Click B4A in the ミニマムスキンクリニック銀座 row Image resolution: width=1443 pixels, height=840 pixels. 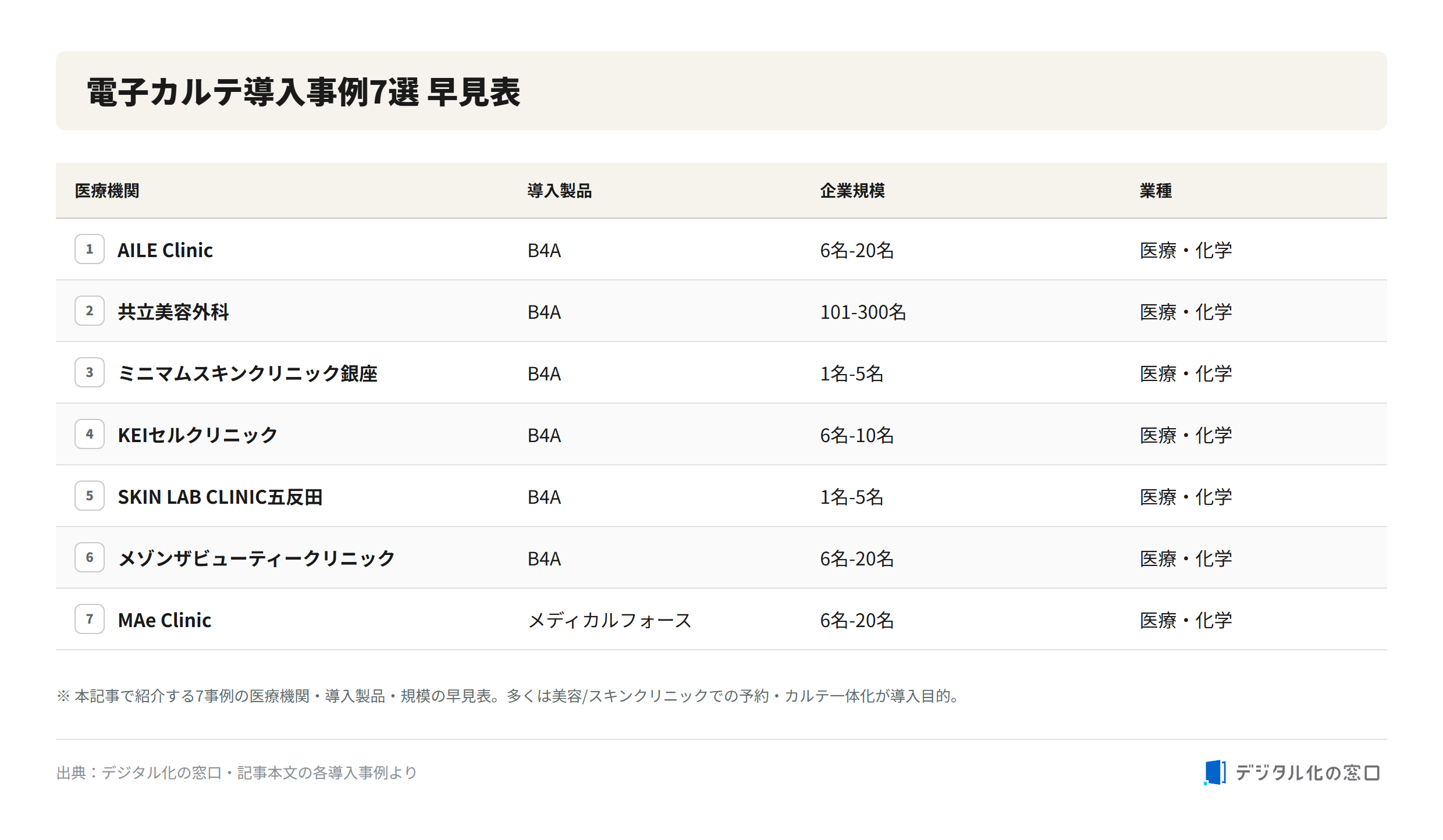coord(544,373)
